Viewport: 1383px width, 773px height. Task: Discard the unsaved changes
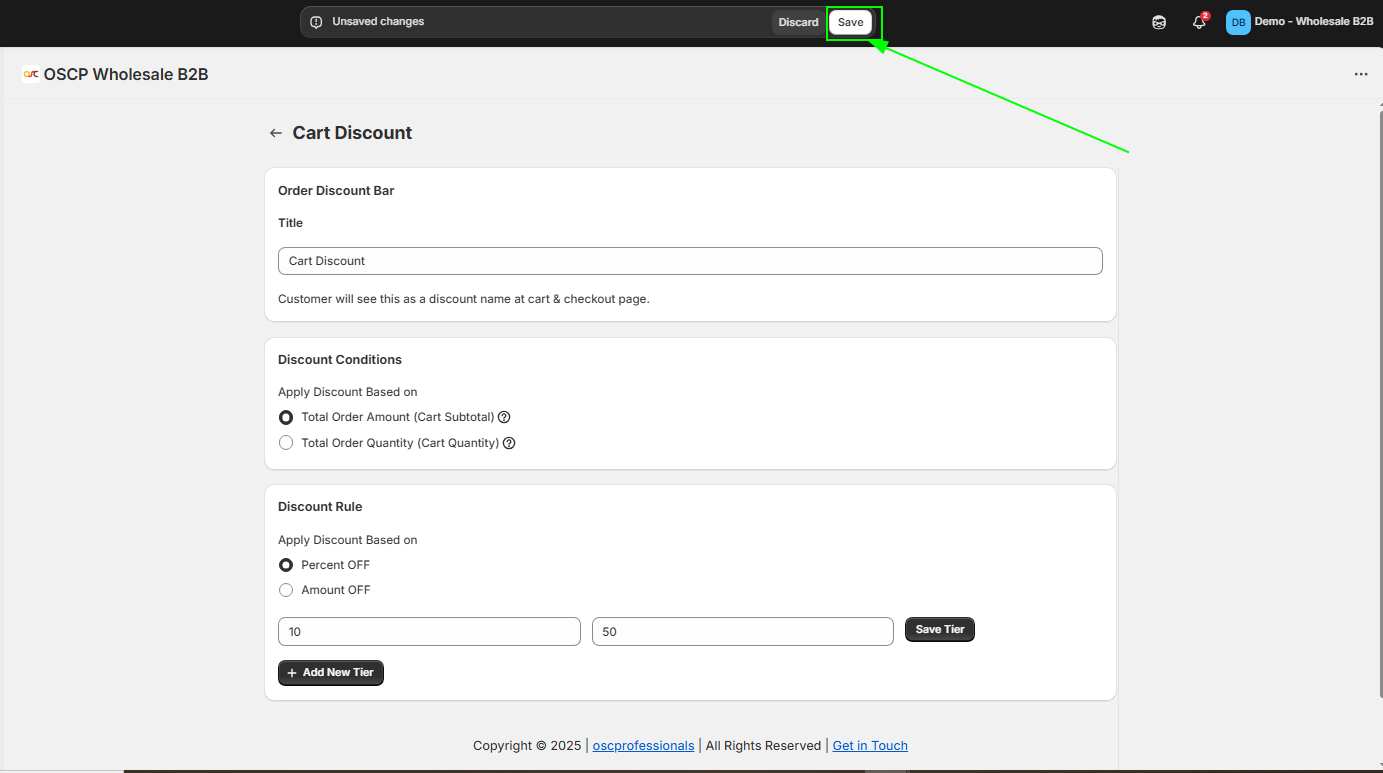798,22
